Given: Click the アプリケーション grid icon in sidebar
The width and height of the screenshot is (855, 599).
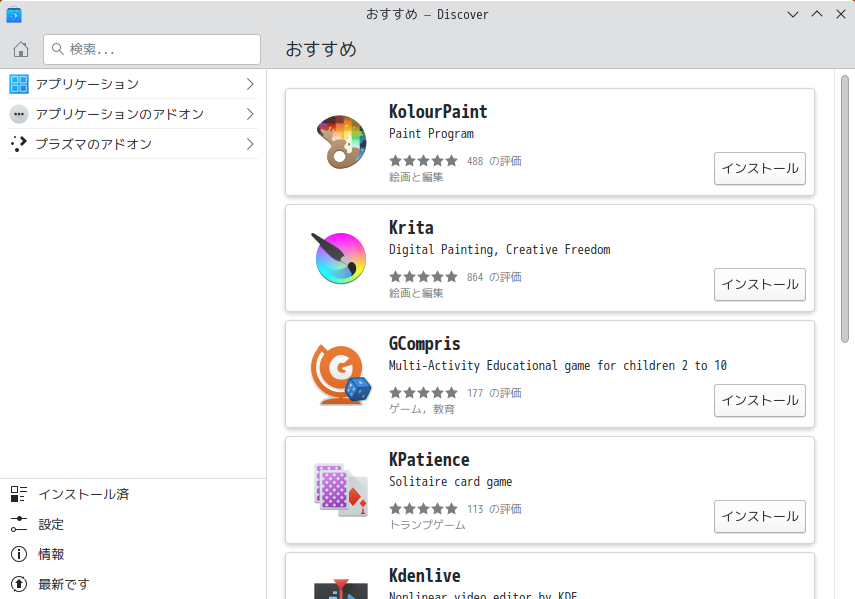Looking at the screenshot, I should (18, 84).
